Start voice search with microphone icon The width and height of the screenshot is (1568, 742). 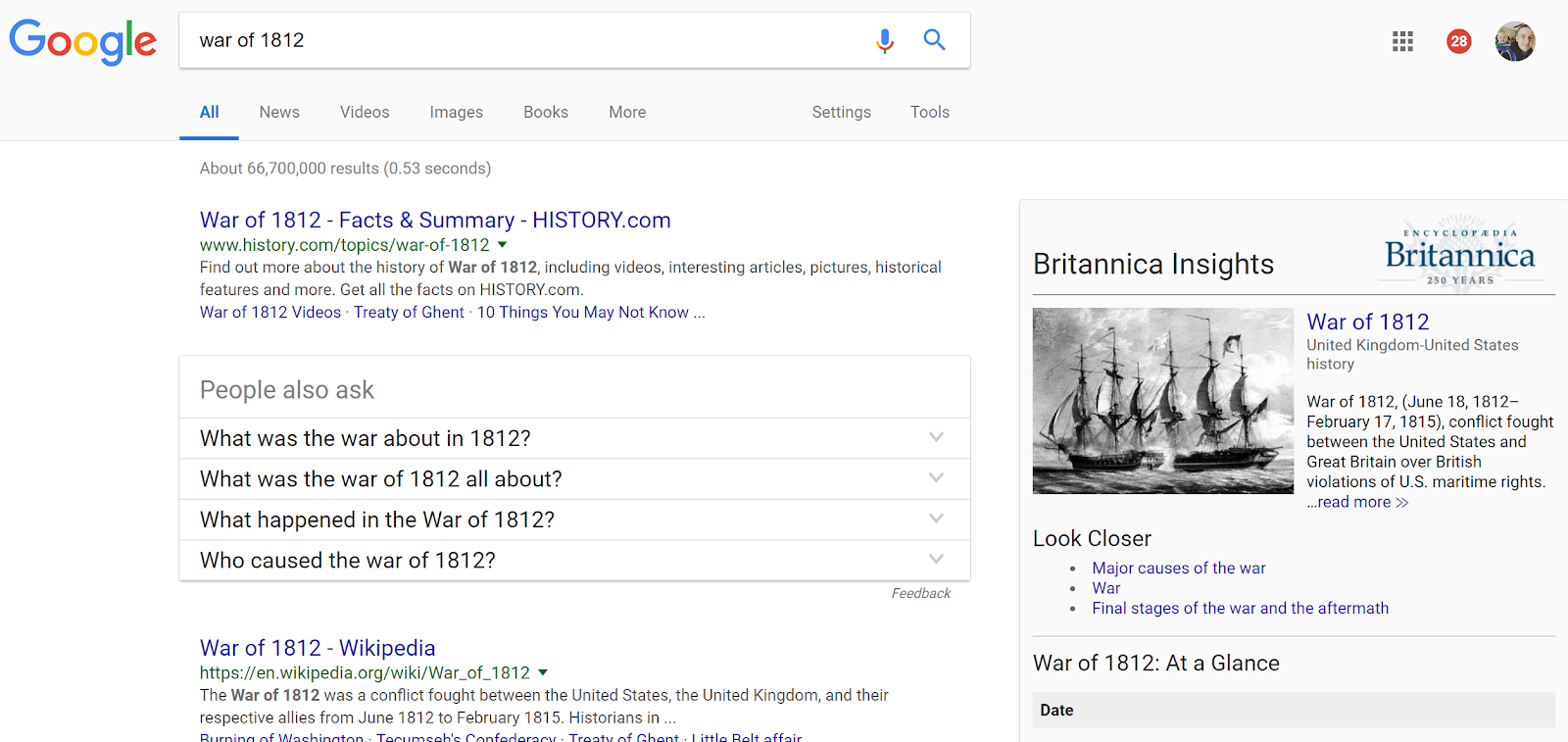pyautogui.click(x=885, y=40)
